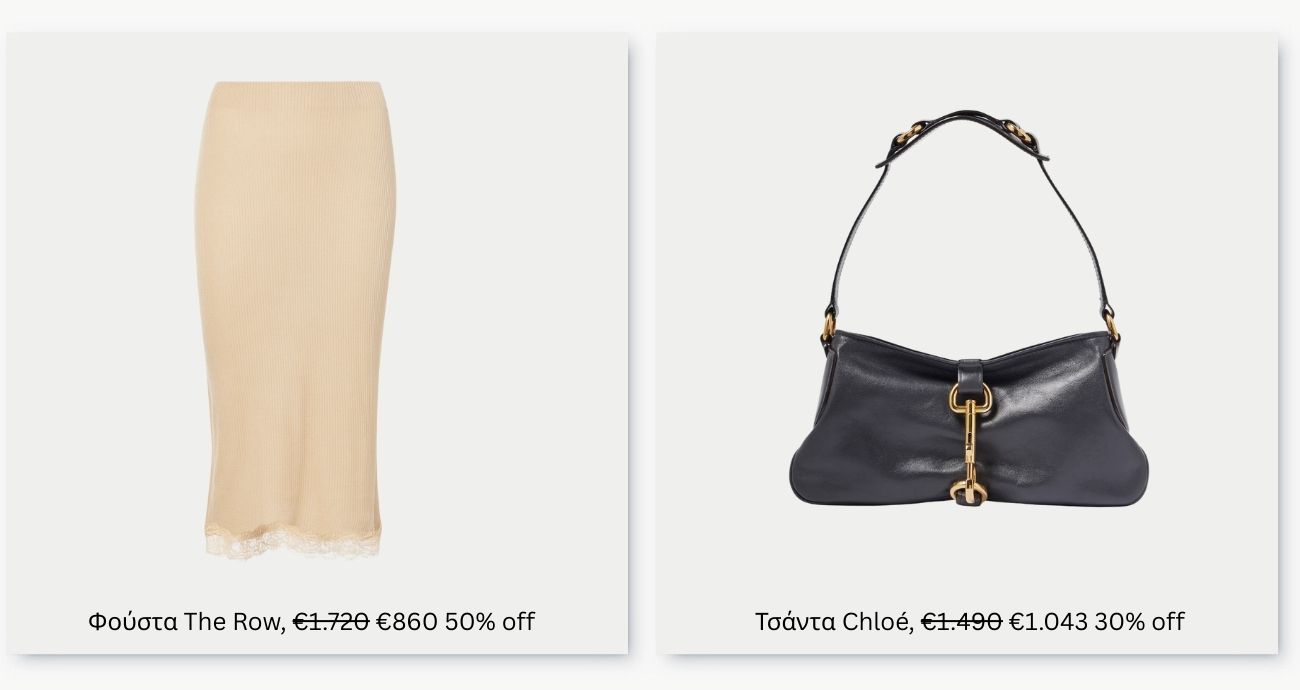Select the €860 sale price
Image resolution: width=1300 pixels, height=690 pixels.
tap(406, 621)
